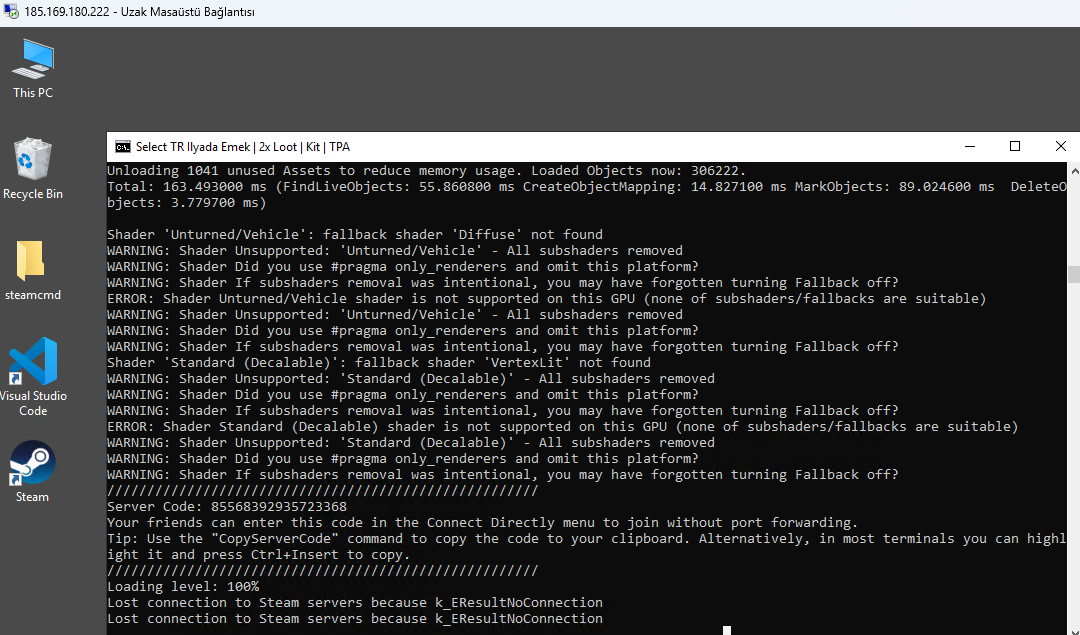Click the 'Total: 163.493000 ms' line
Screen dimensions: 1080x635
pyautogui.click(x=586, y=195)
